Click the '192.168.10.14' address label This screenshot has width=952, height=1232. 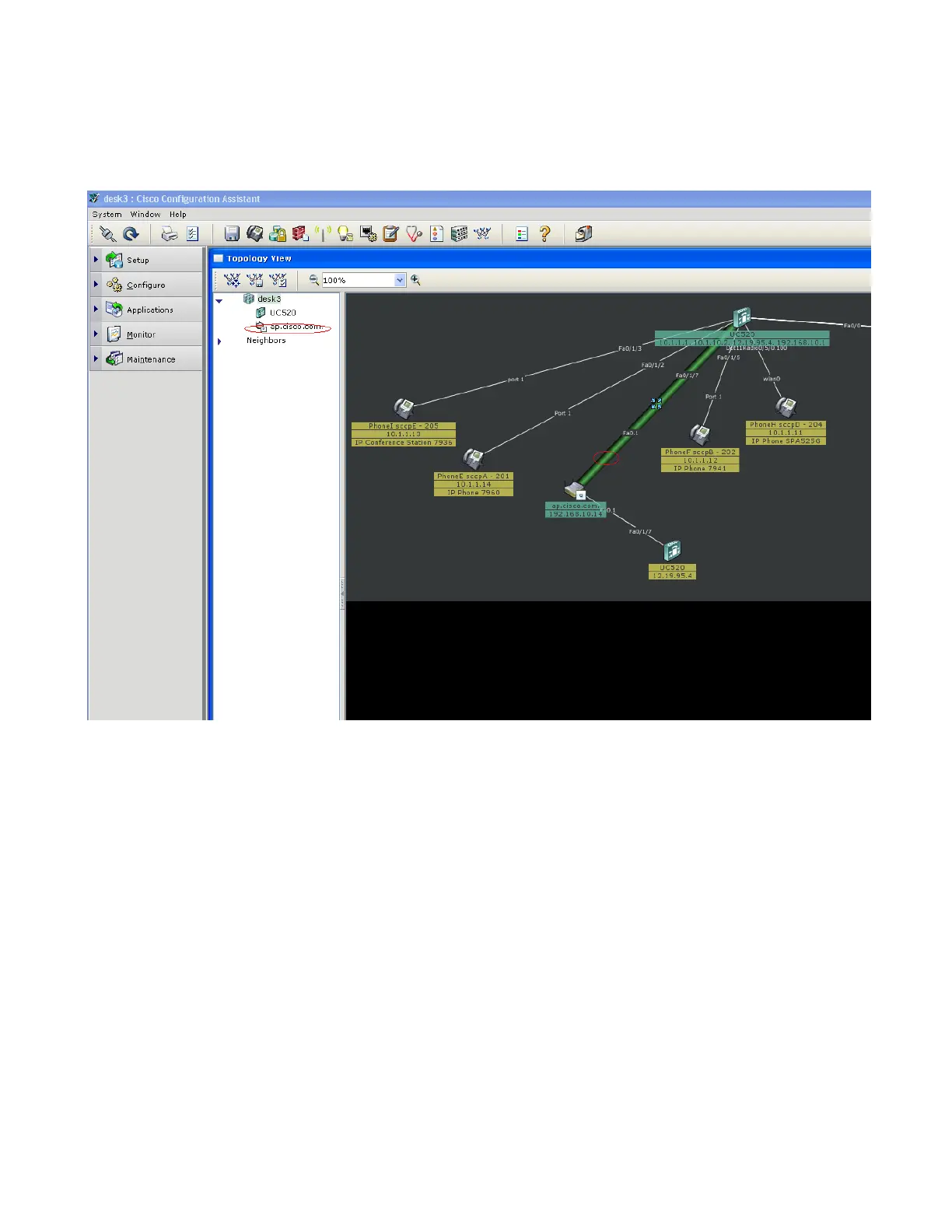(x=576, y=514)
